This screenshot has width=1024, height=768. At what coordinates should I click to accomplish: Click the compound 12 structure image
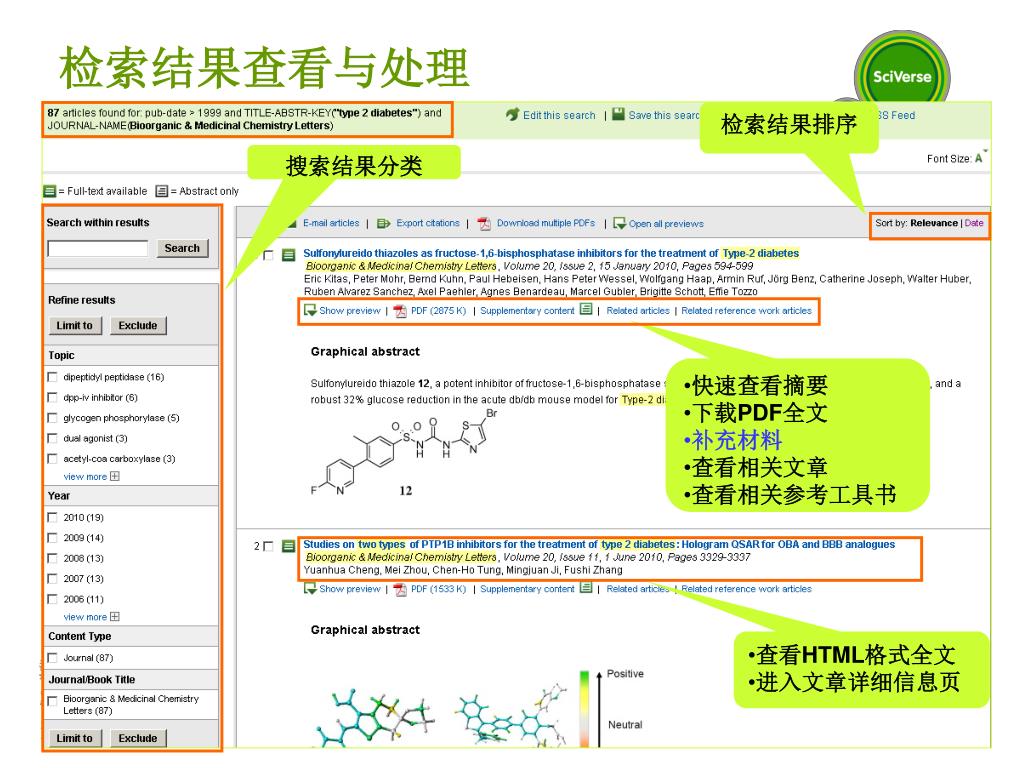click(404, 453)
